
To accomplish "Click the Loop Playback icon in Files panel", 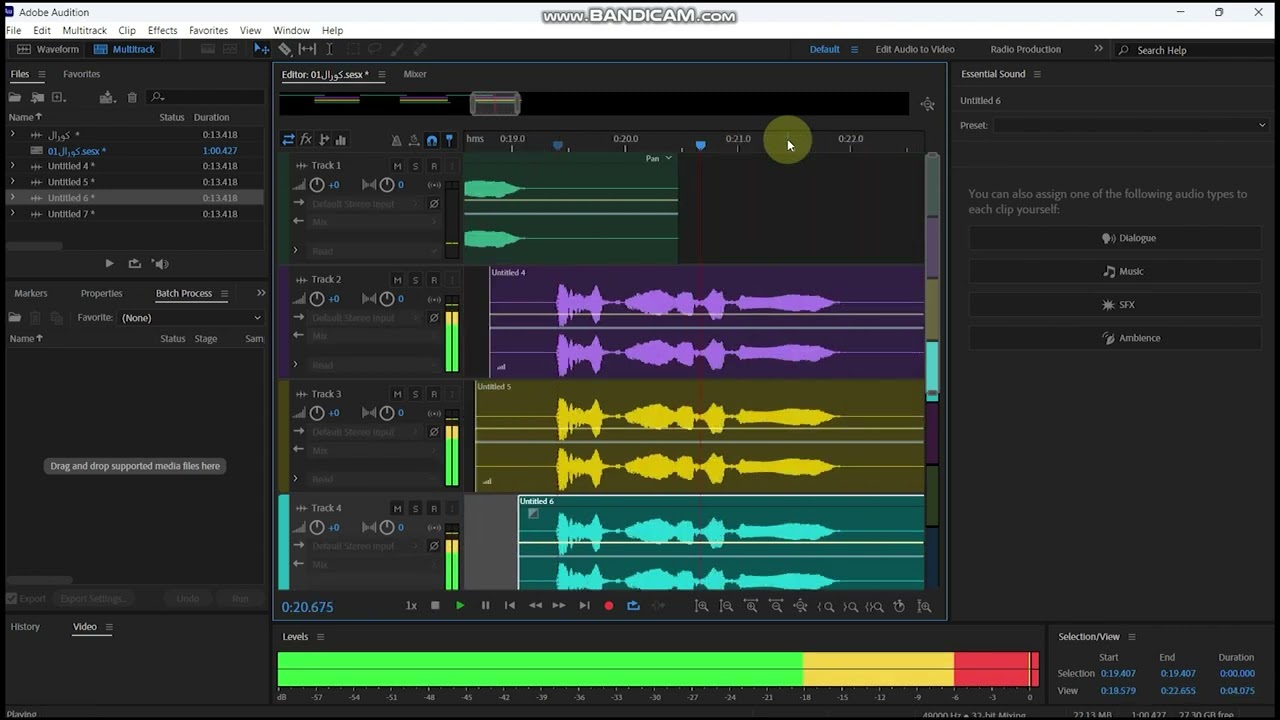I will 134,264.
